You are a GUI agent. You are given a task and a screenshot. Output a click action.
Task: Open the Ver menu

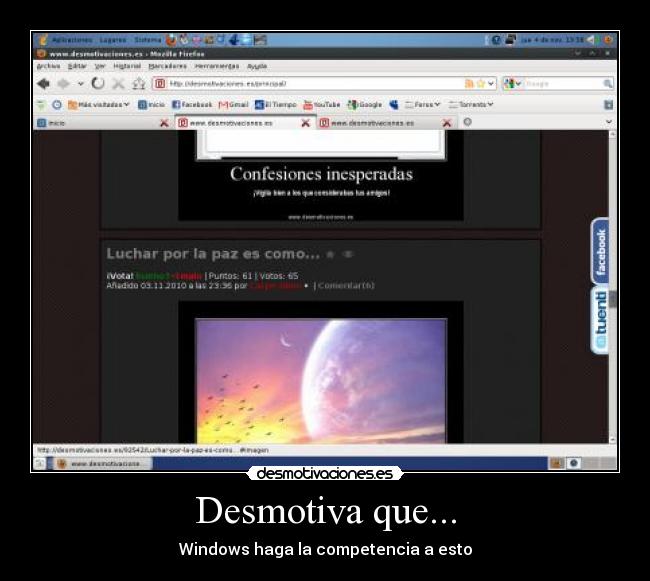tap(100, 66)
